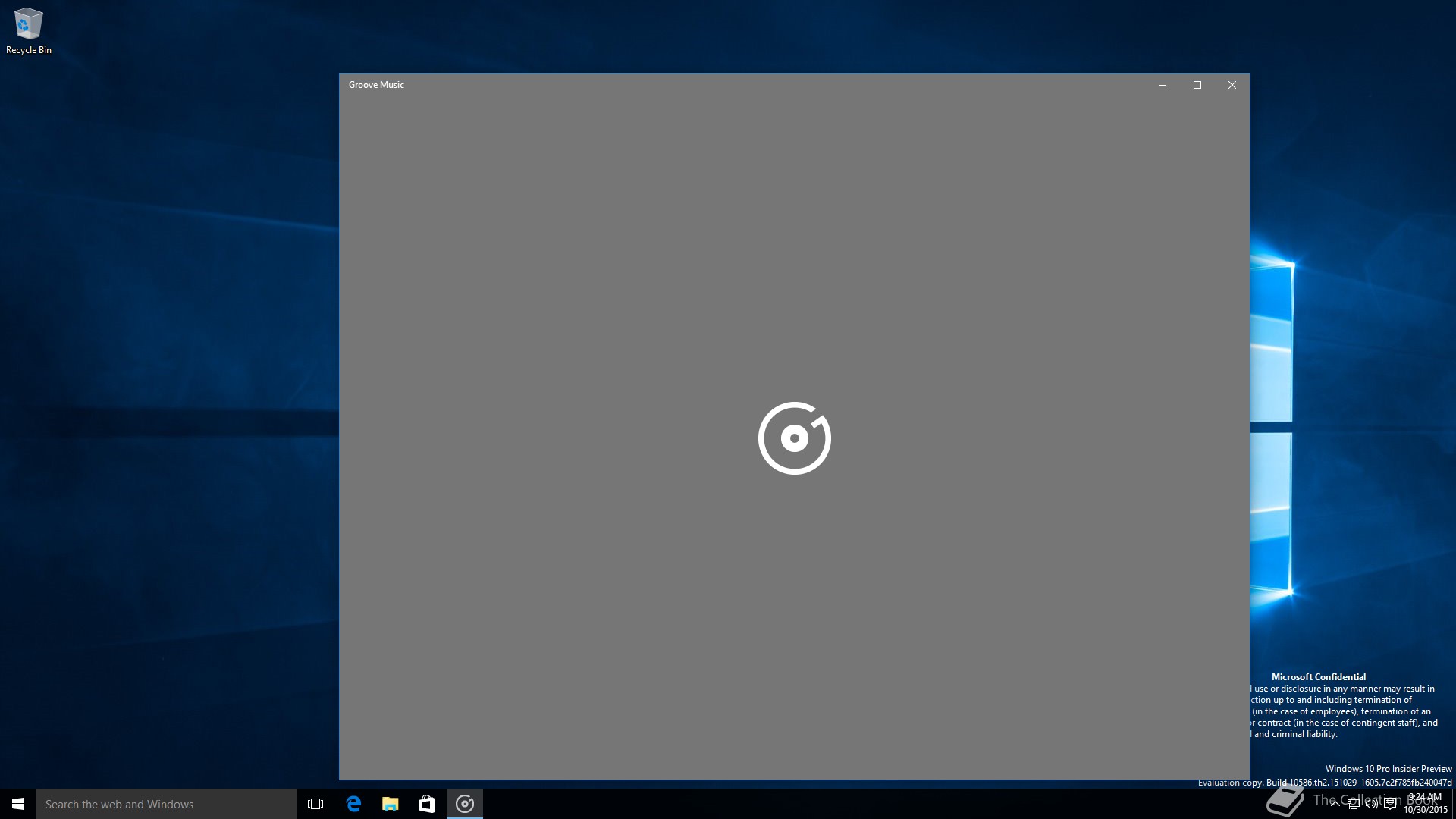This screenshot has width=1456, height=819.
Task: Minimize the Groove Music window
Action: pos(1162,85)
